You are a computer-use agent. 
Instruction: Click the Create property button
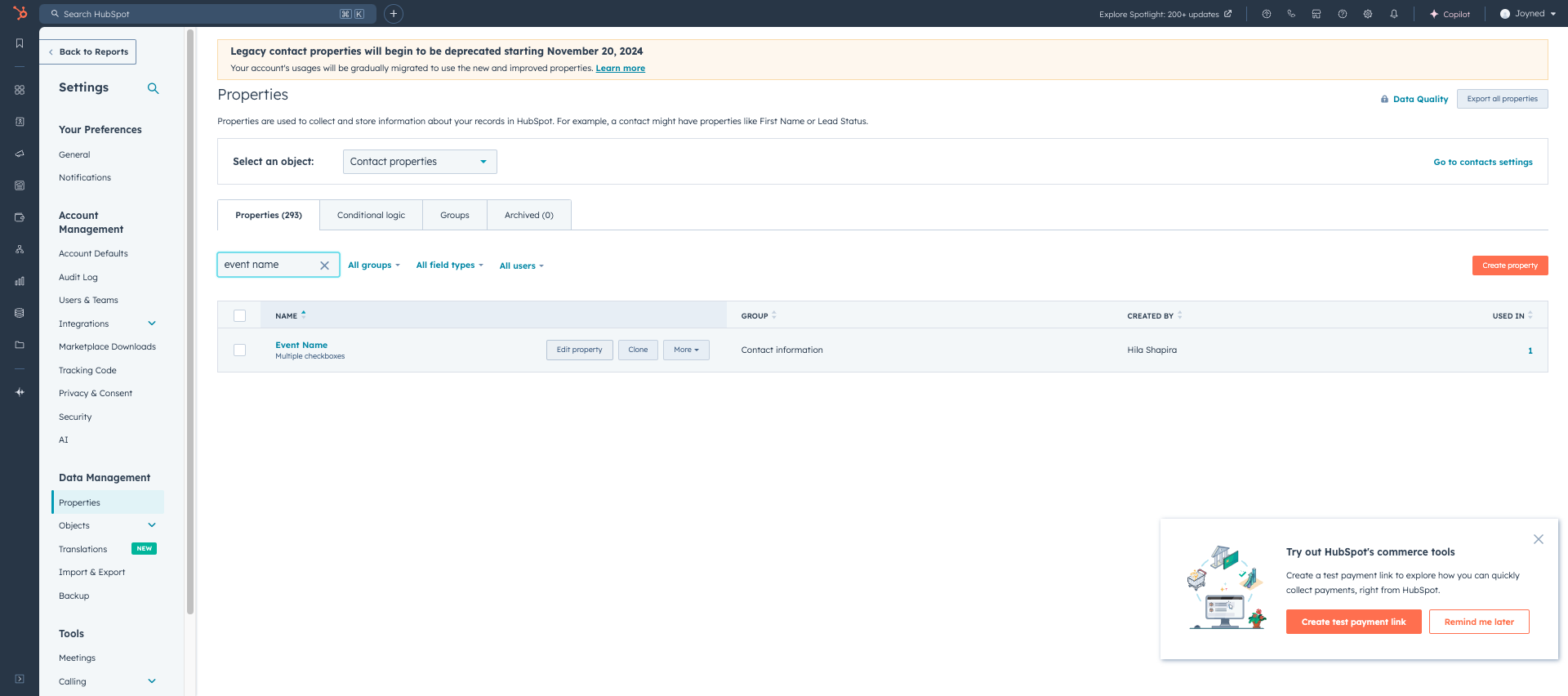click(x=1510, y=265)
